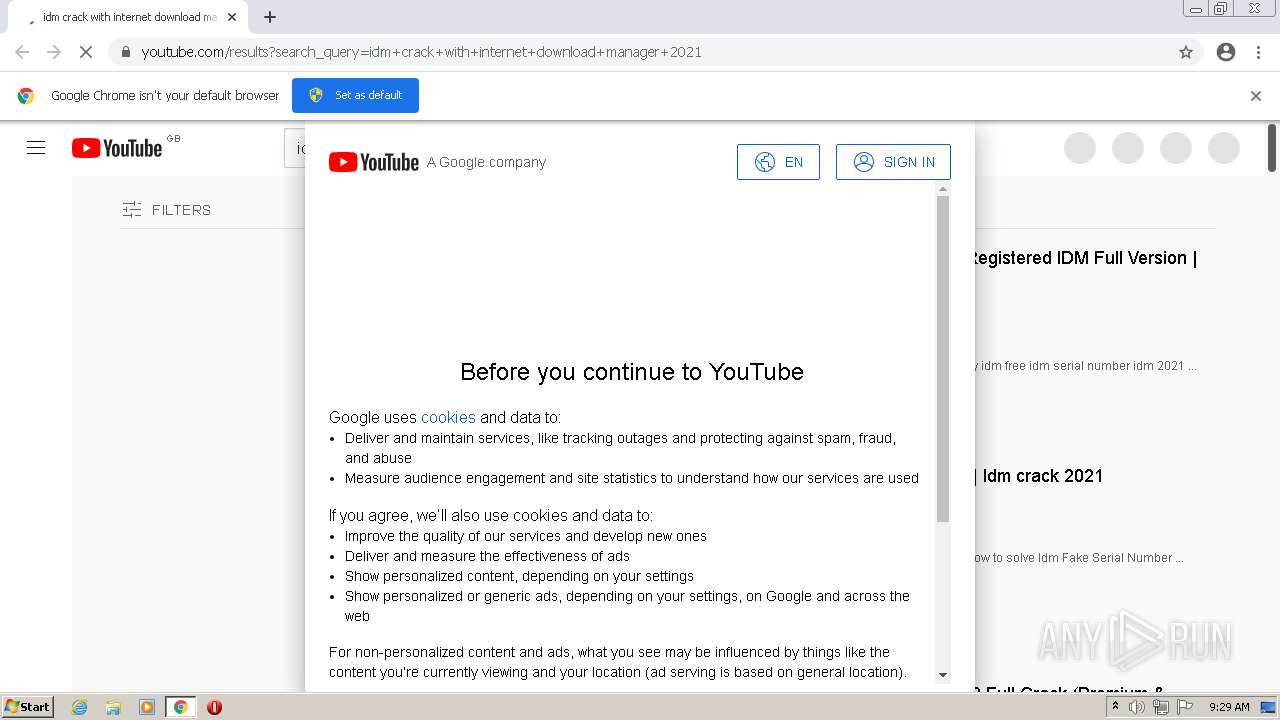Go forward in browser history
This screenshot has width=1280, height=720.
(54, 52)
